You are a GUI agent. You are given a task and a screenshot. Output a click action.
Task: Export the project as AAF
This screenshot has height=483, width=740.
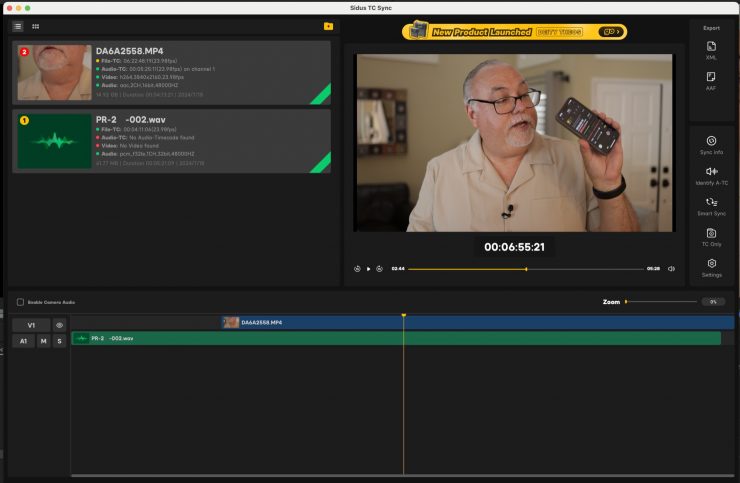point(711,79)
